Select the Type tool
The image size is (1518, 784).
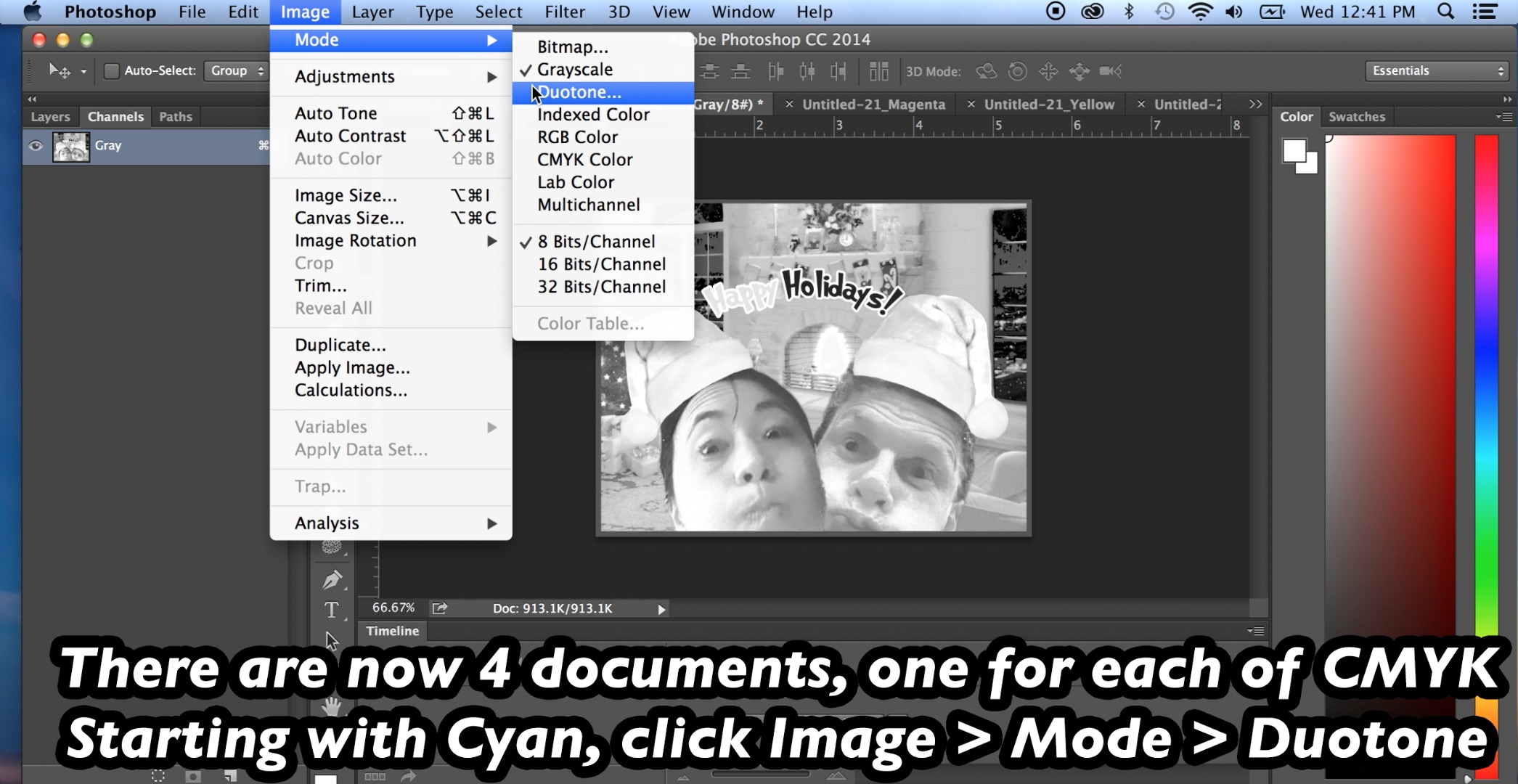tap(331, 611)
